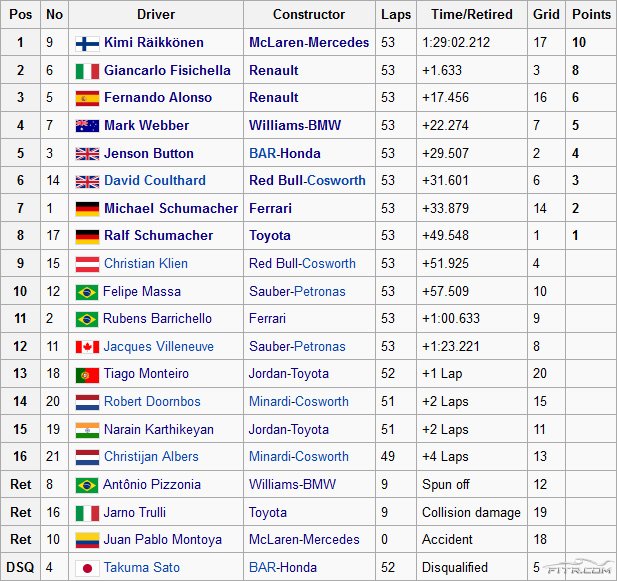Image resolution: width=617 pixels, height=581 pixels.
Task: Click the Points column header
Action: (591, 15)
